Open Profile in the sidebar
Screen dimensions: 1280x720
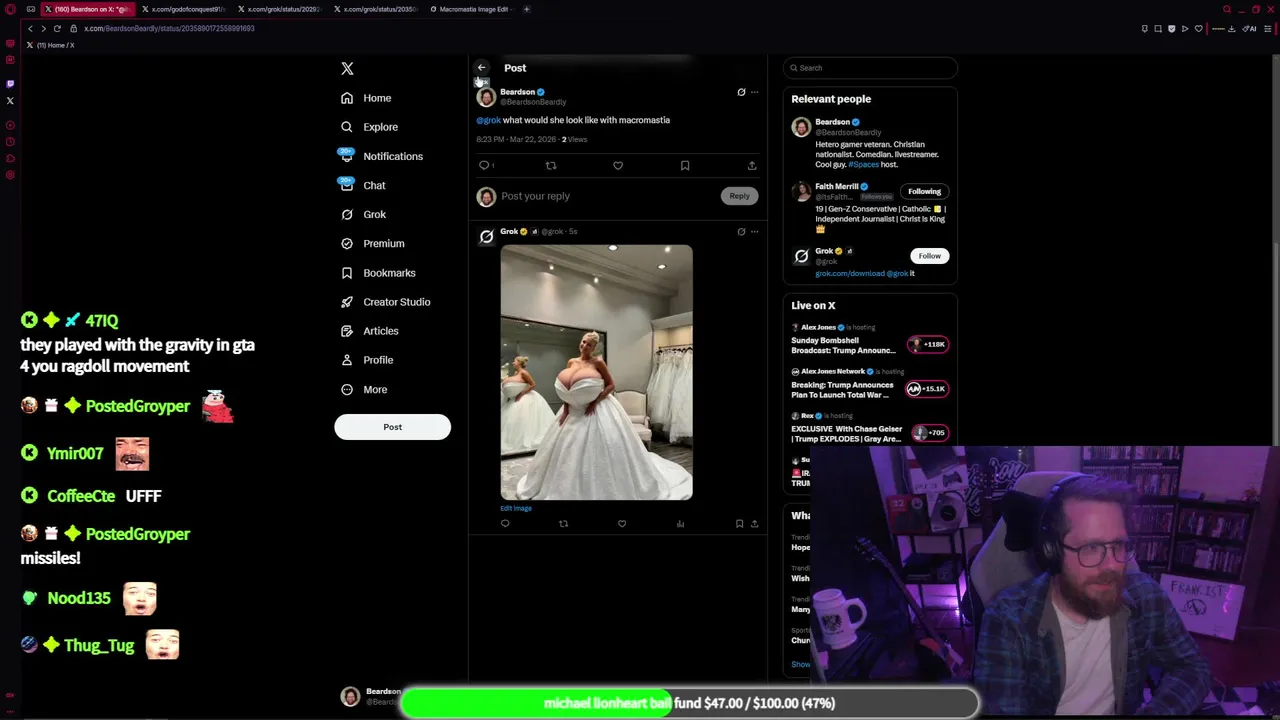pos(367,359)
